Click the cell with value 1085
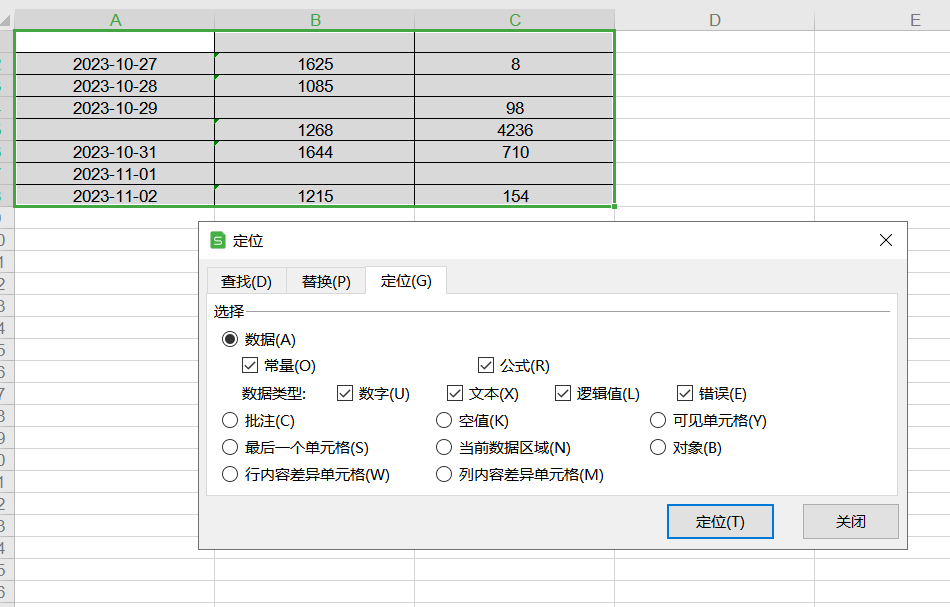Image resolution: width=950 pixels, height=607 pixels. pos(314,85)
